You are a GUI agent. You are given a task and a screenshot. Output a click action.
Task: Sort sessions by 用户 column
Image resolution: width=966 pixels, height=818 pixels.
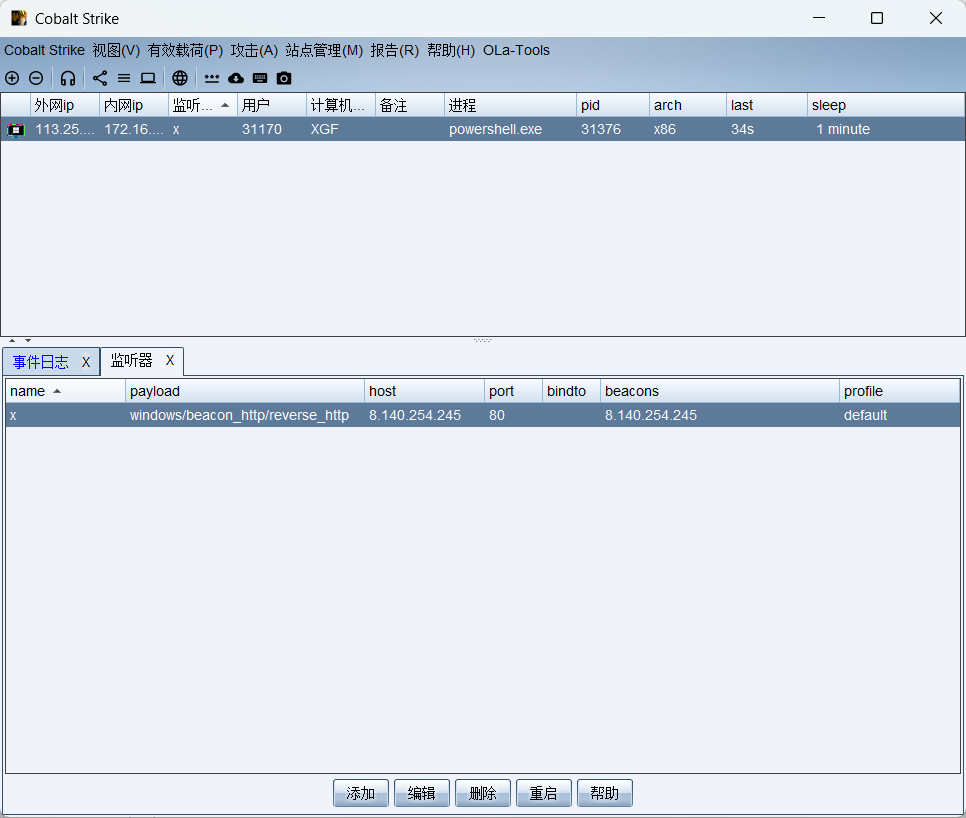(272, 105)
